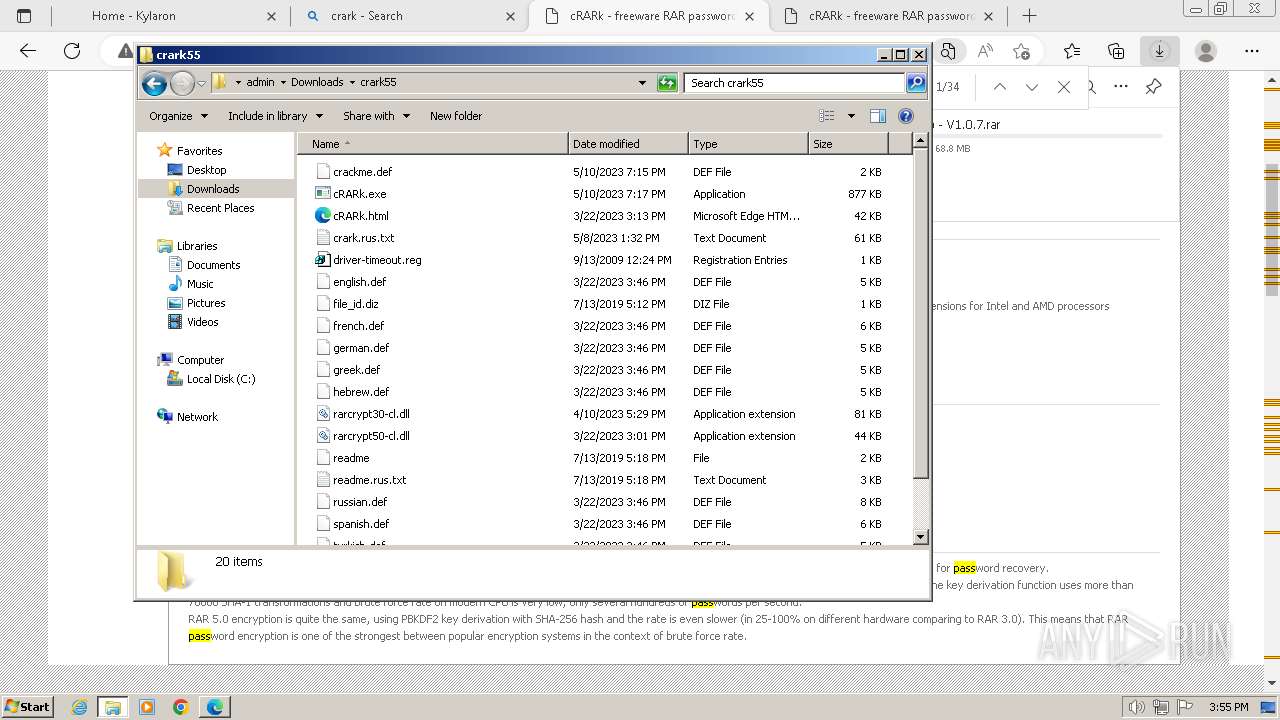Open Internet Explorer from taskbar
The height and width of the screenshot is (720, 1280).
[x=80, y=707]
